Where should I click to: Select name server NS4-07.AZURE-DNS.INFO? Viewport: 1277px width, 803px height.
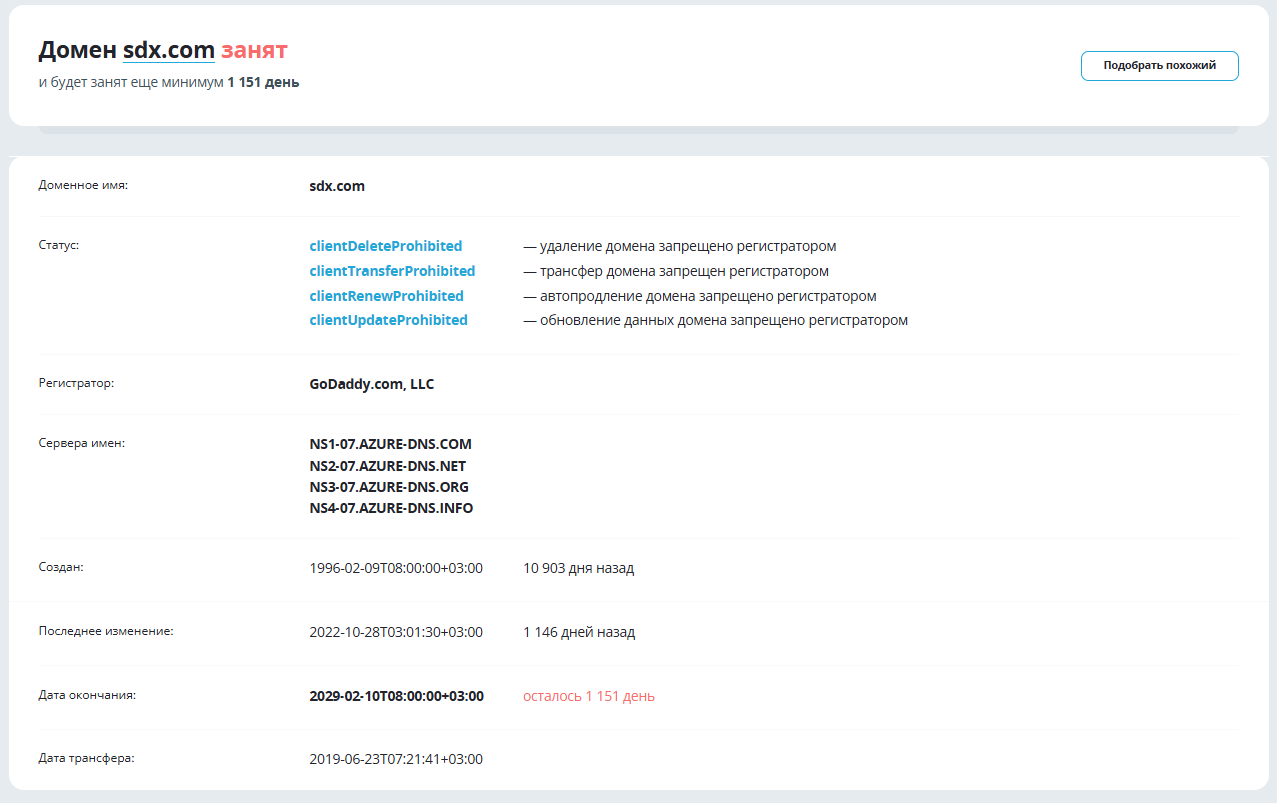pyautogui.click(x=392, y=509)
